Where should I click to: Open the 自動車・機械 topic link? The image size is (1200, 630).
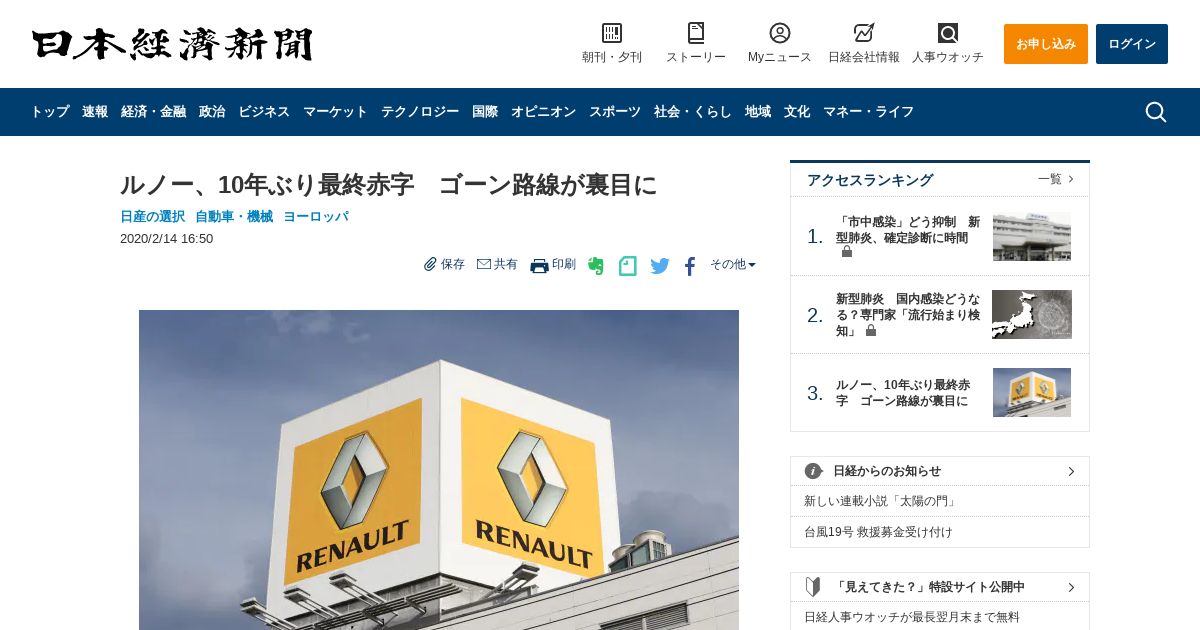[234, 216]
